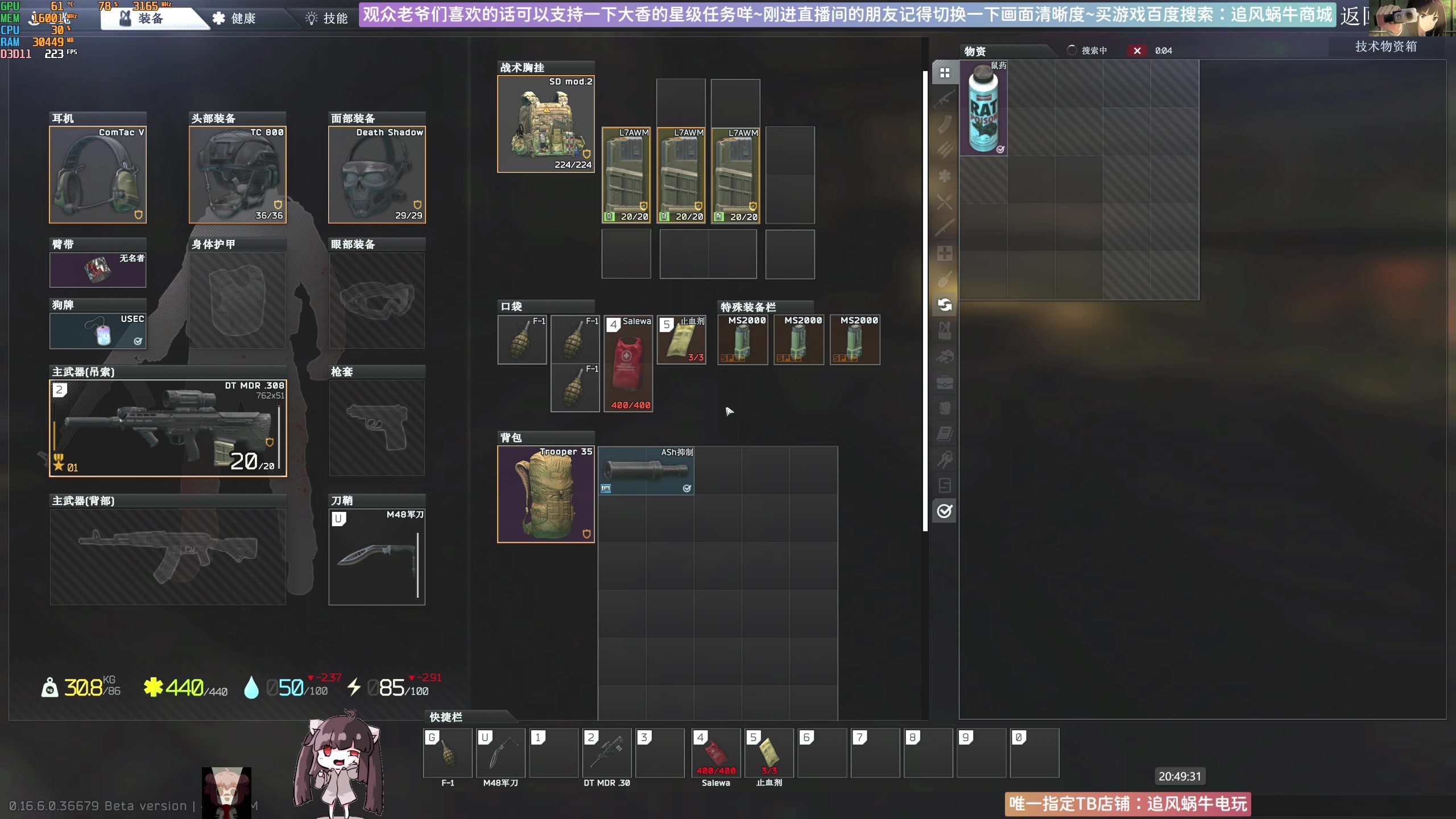Select the Rat Poison item in loot

tap(983, 107)
